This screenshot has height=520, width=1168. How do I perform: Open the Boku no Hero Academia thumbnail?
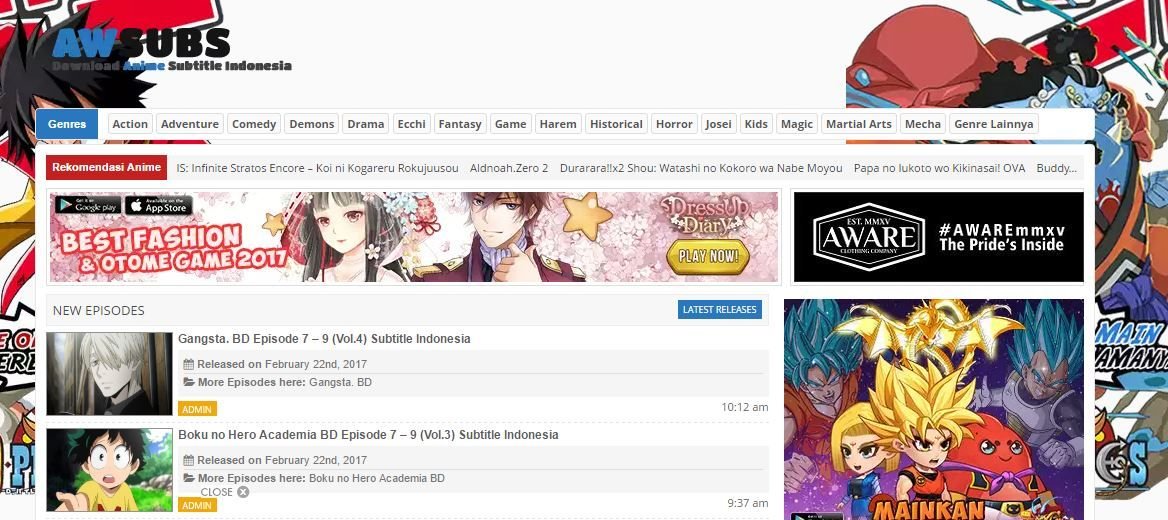click(110, 469)
